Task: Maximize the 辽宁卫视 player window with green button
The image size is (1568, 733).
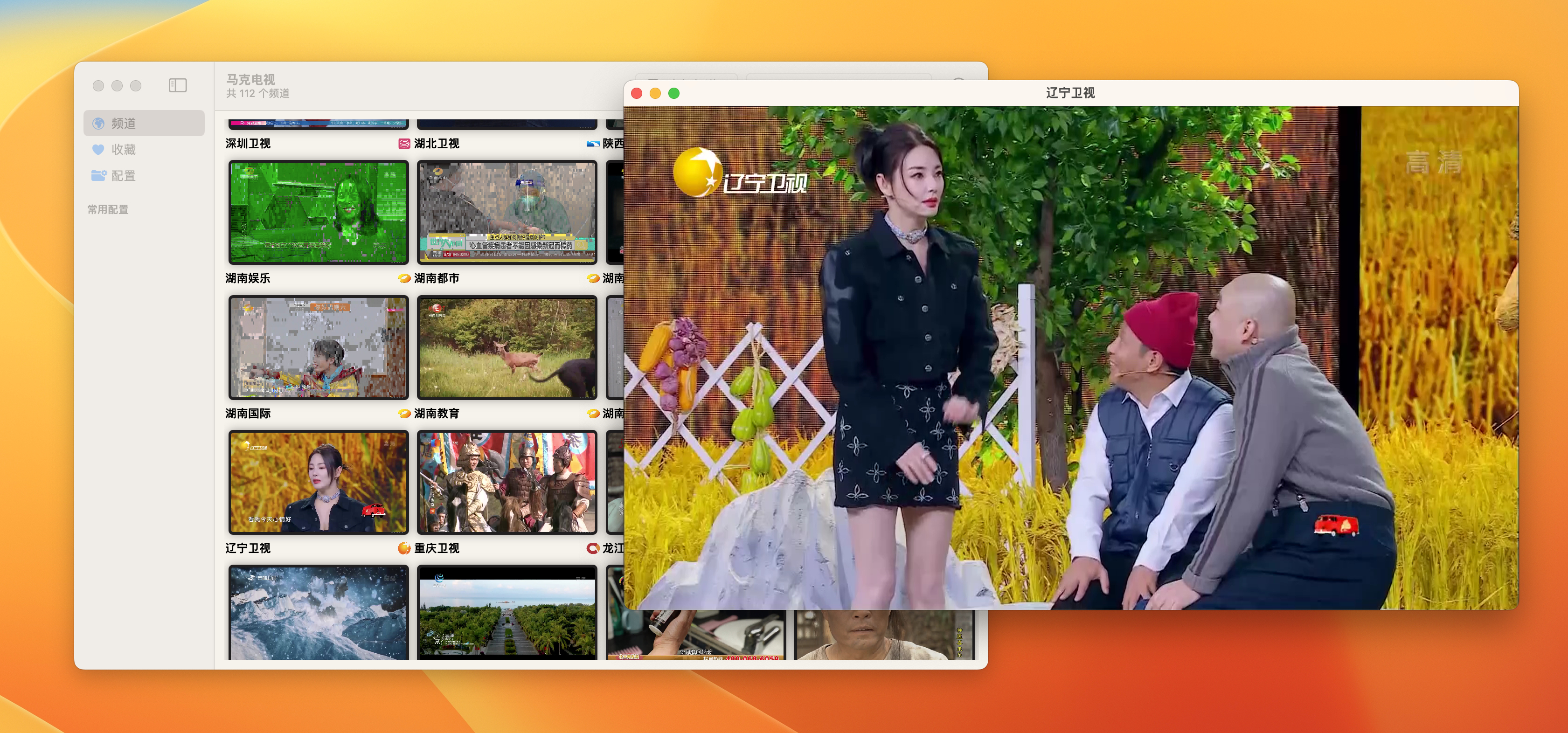Action: click(x=674, y=93)
